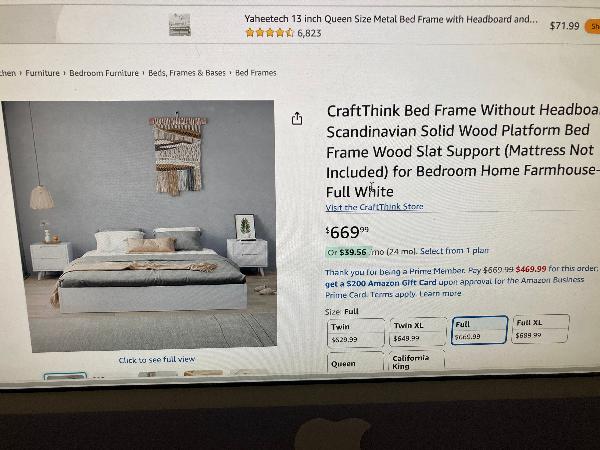600x450 pixels.
Task: Select the Full size option
Action: [x=480, y=329]
